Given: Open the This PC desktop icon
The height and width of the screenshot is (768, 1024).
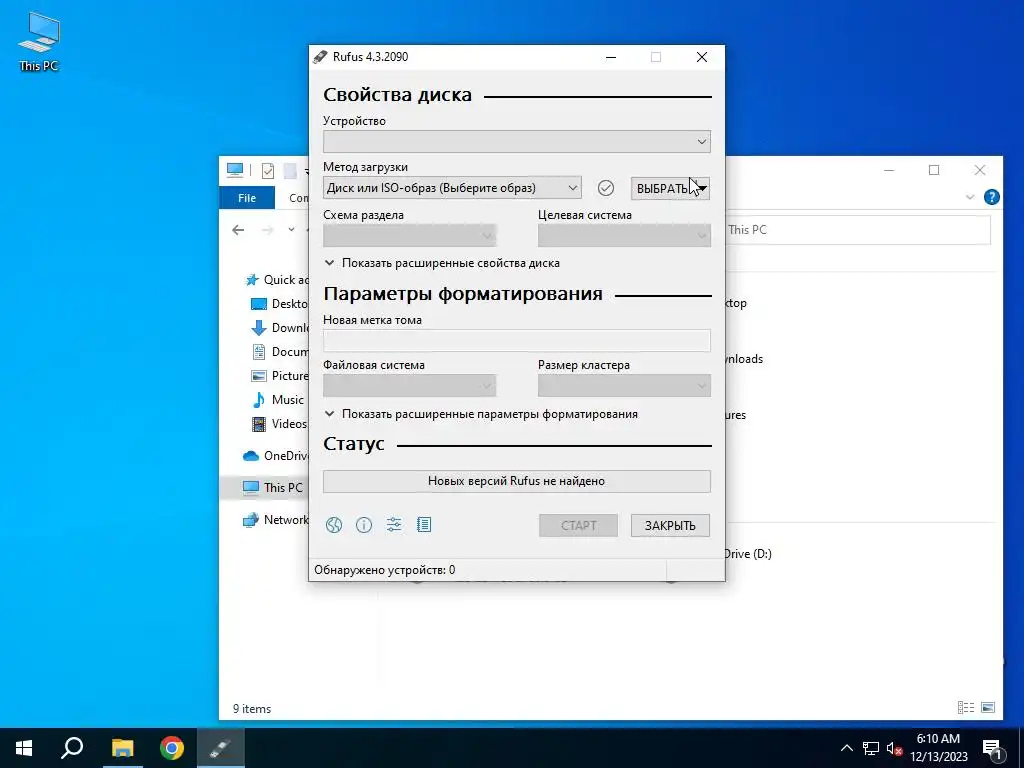Looking at the screenshot, I should click(x=39, y=42).
